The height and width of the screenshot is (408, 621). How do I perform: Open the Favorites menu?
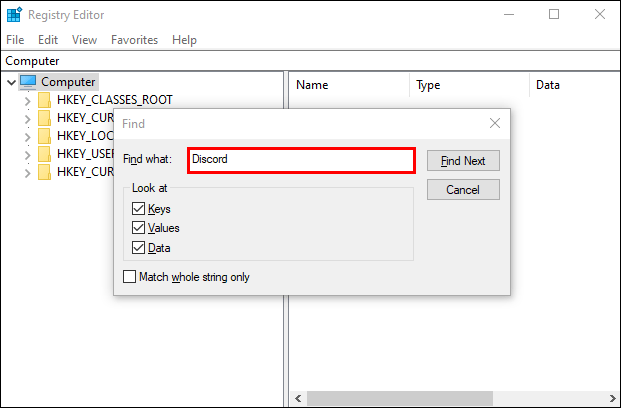click(x=134, y=40)
